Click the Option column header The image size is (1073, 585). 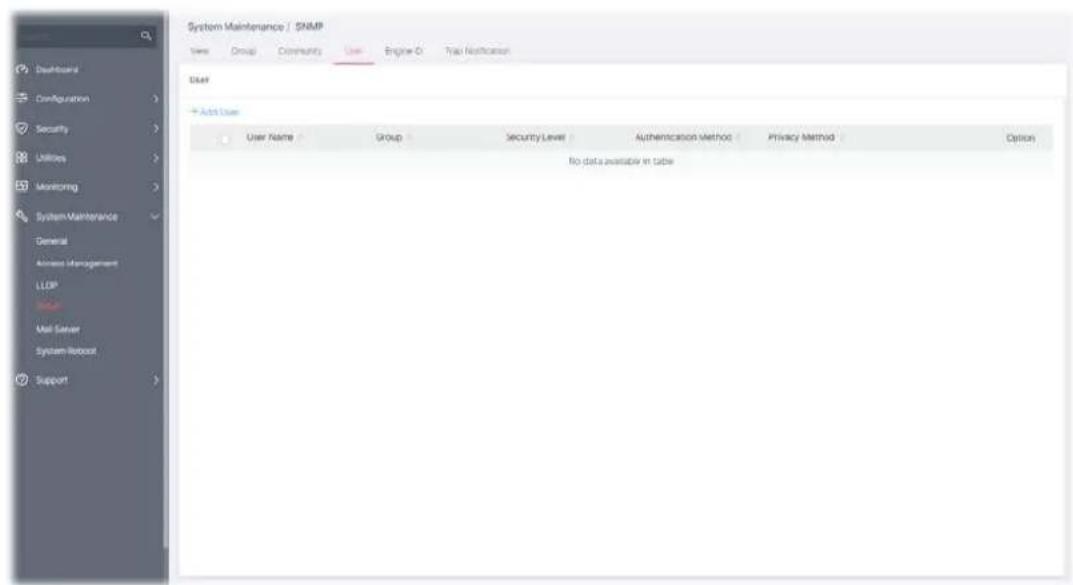click(x=1020, y=138)
